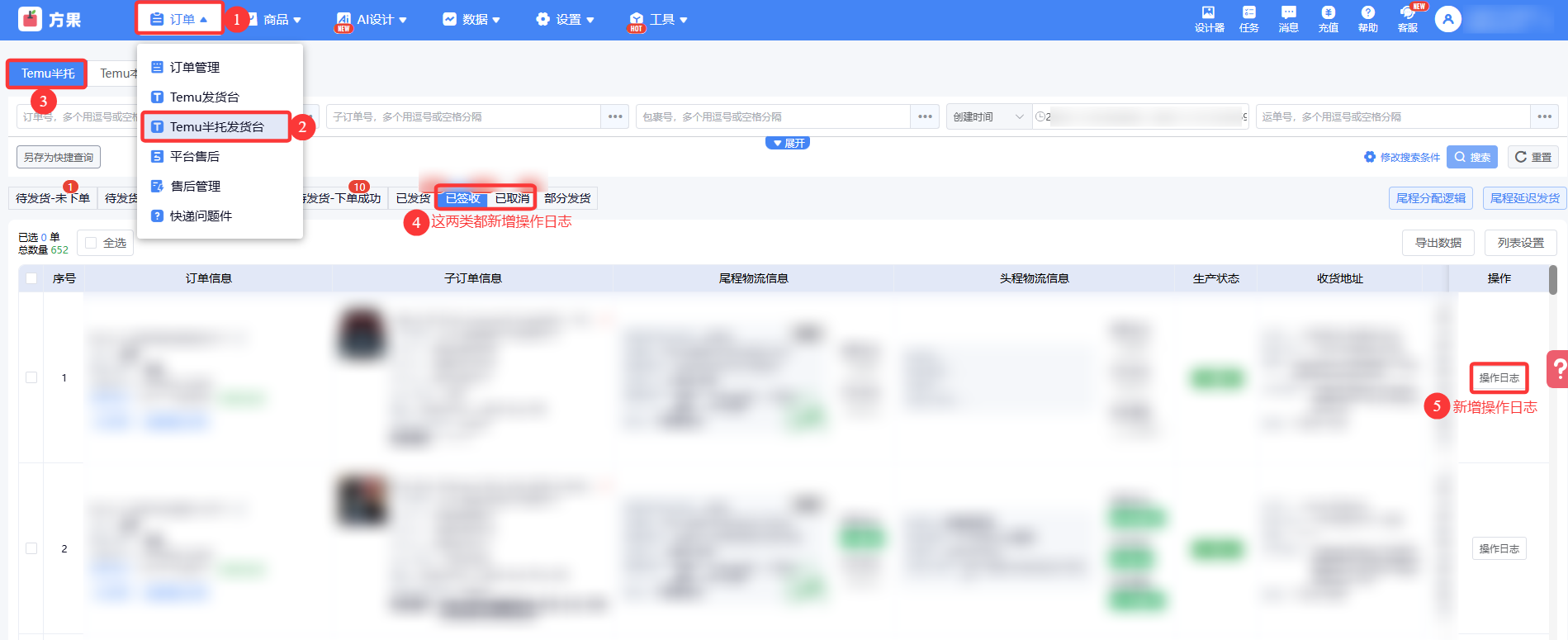Image resolution: width=1568 pixels, height=640 pixels.
Task: Open the 部分发货 status tab
Action: click(x=567, y=198)
